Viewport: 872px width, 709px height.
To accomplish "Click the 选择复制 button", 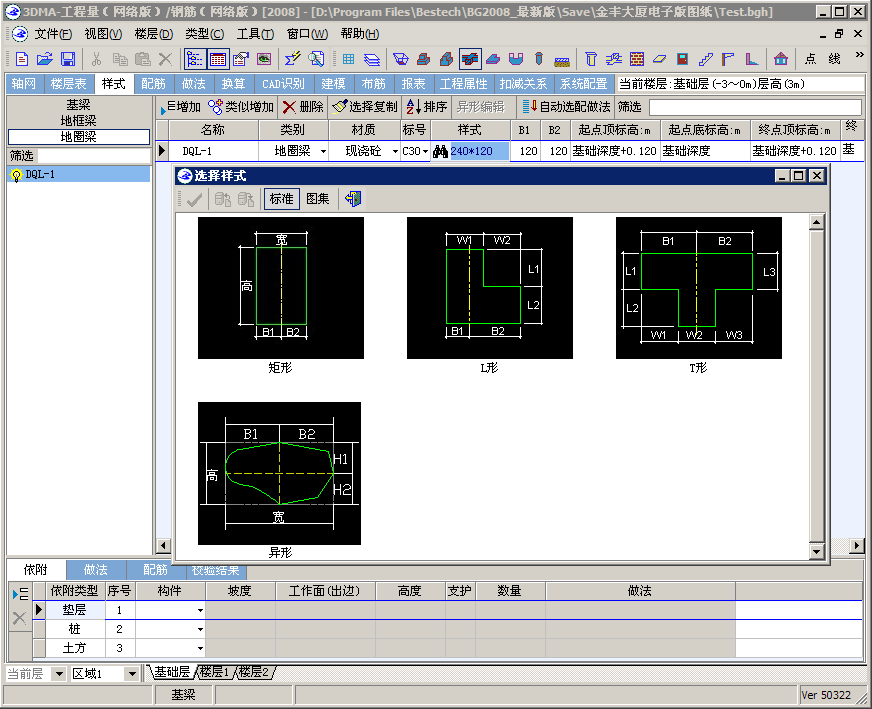I will [x=365, y=107].
